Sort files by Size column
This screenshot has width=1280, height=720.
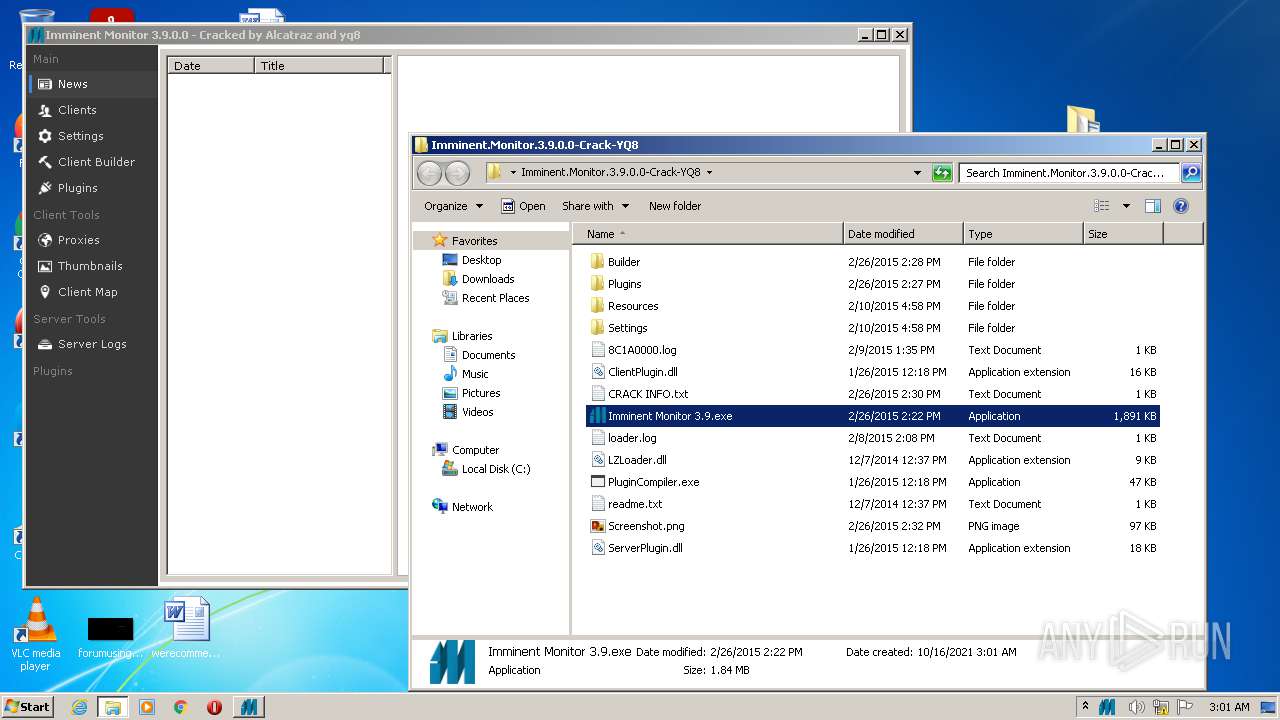click(x=1123, y=234)
